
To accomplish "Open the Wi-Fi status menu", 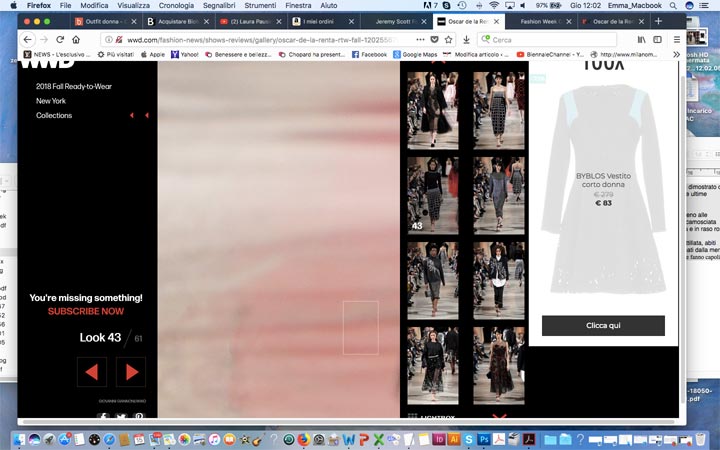I will (x=494, y=6).
